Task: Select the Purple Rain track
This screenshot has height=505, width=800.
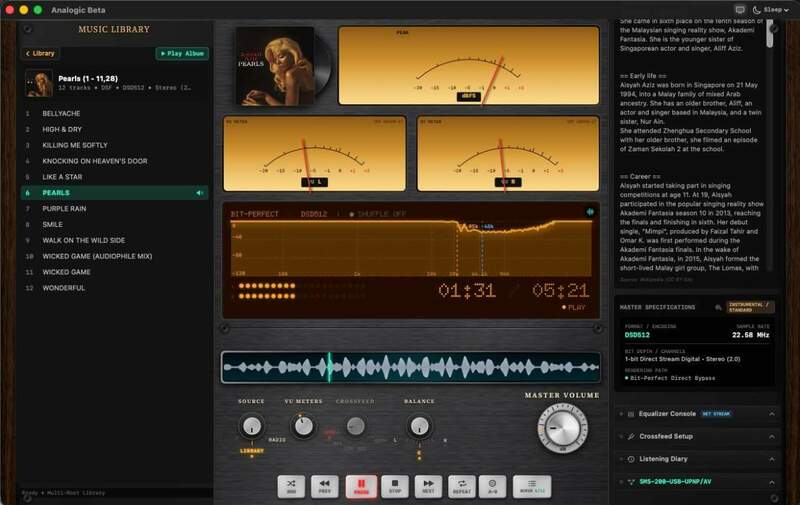Action: (x=115, y=209)
